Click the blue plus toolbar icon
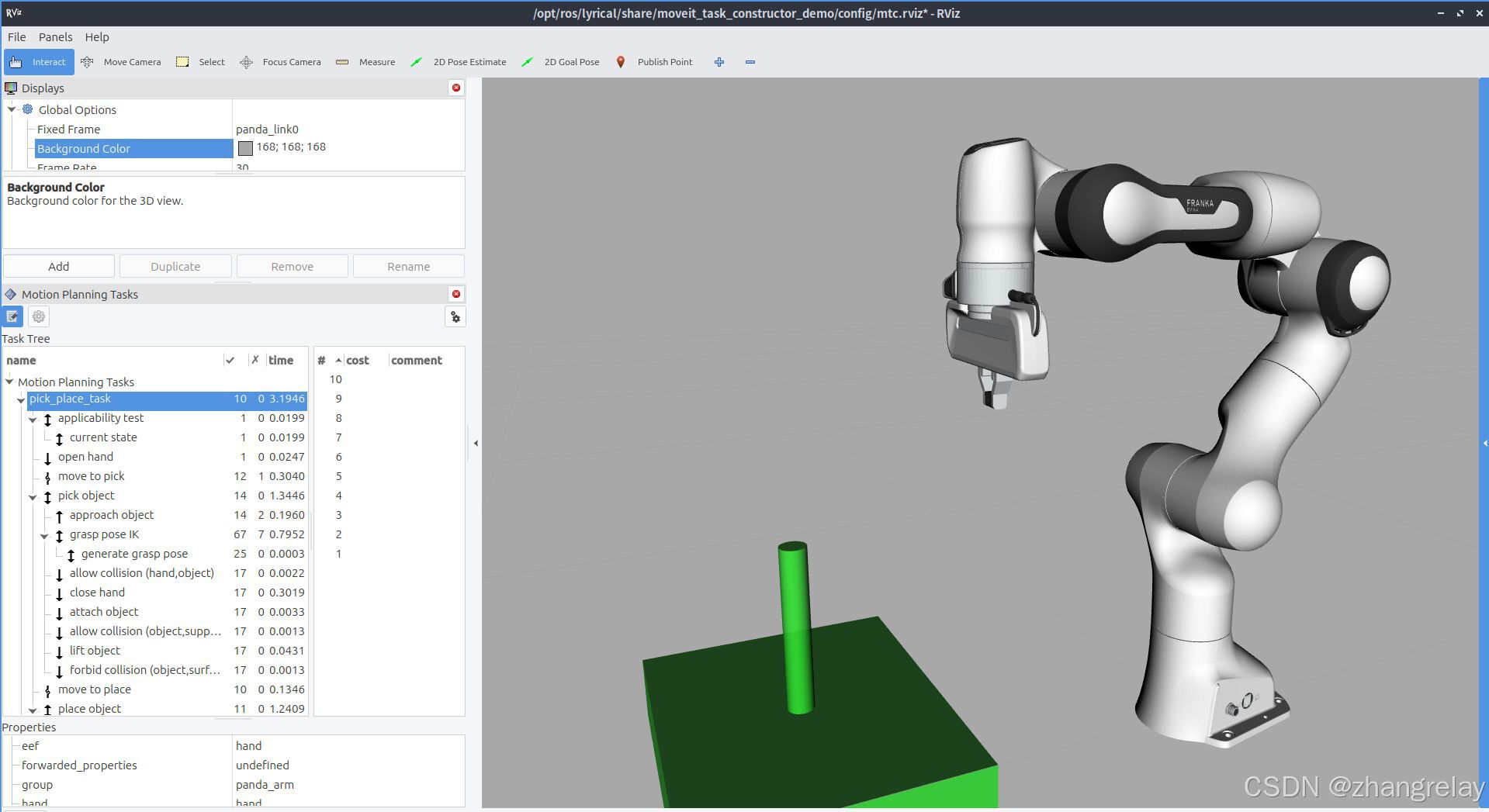Image resolution: width=1489 pixels, height=812 pixels. pos(719,62)
